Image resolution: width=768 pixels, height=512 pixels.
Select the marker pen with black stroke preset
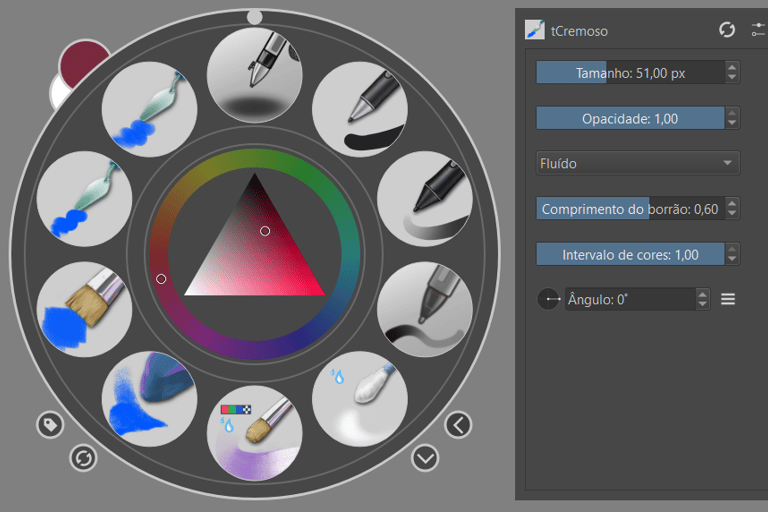[360, 109]
